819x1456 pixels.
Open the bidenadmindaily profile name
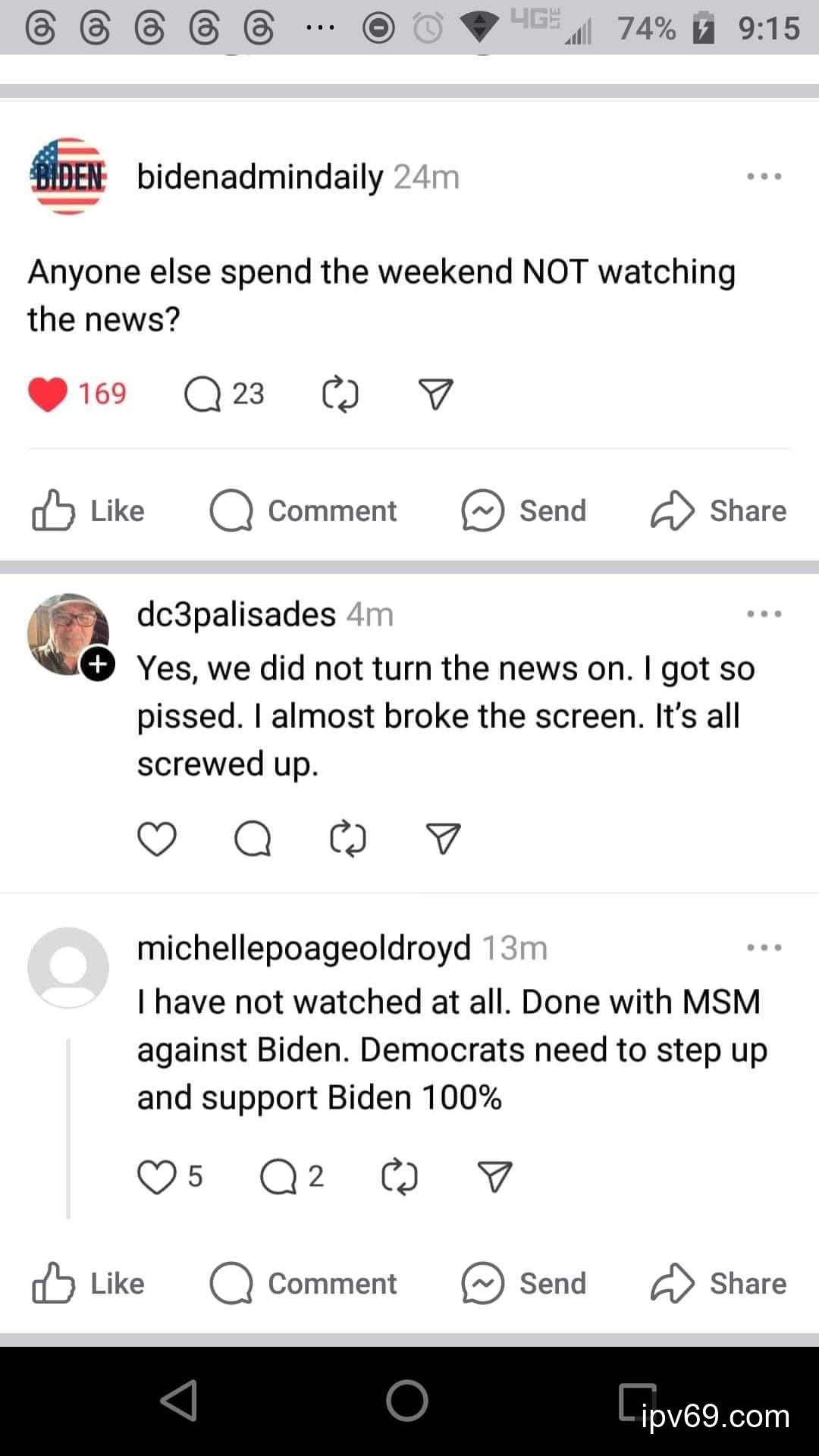click(259, 177)
